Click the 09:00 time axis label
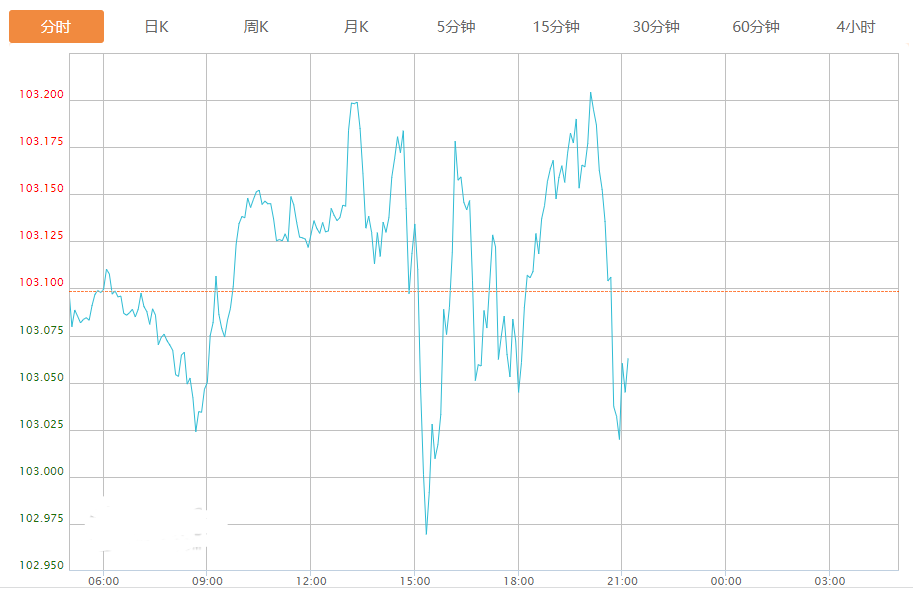 click(207, 581)
